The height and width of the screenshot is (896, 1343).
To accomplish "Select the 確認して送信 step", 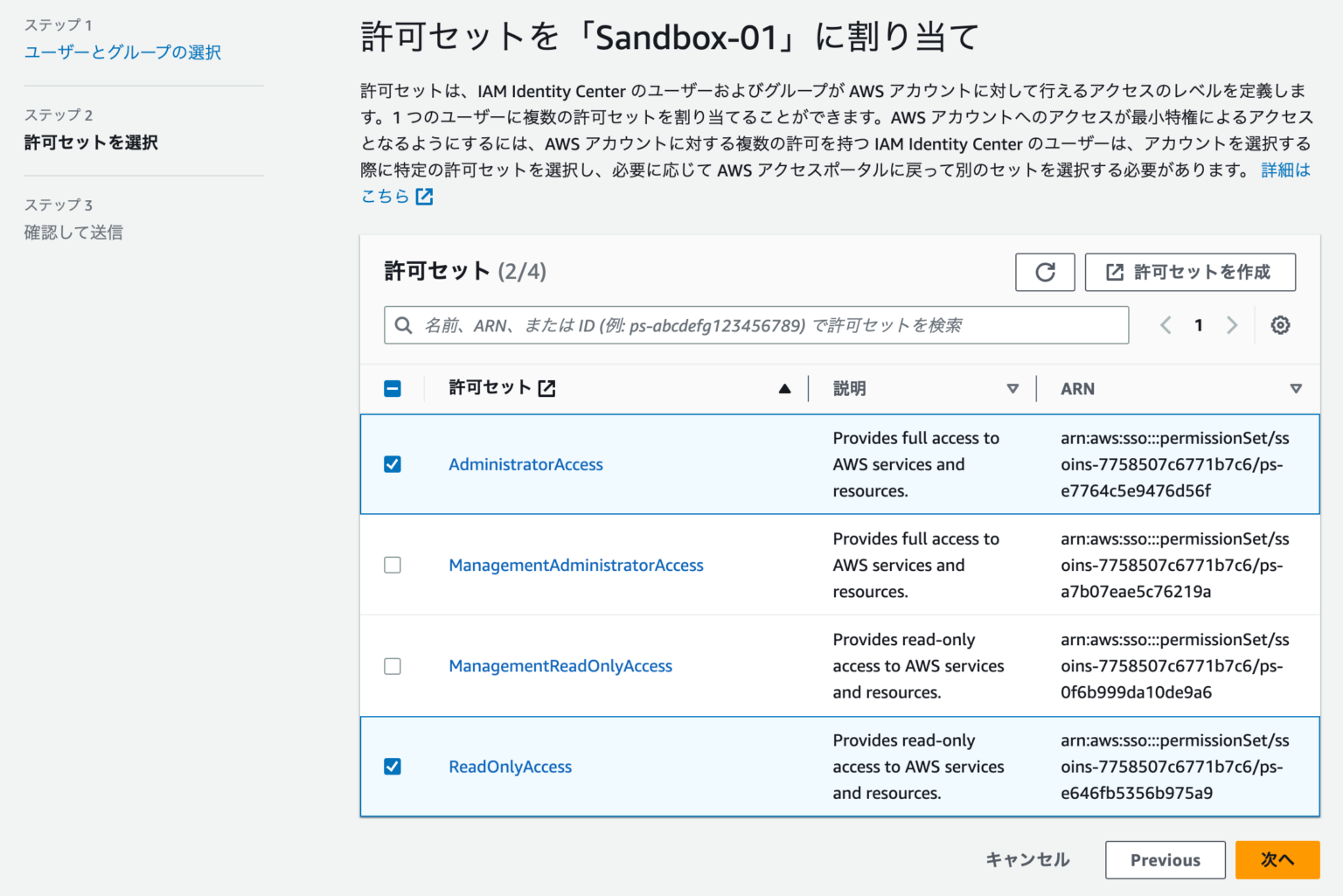I will click(x=73, y=232).
